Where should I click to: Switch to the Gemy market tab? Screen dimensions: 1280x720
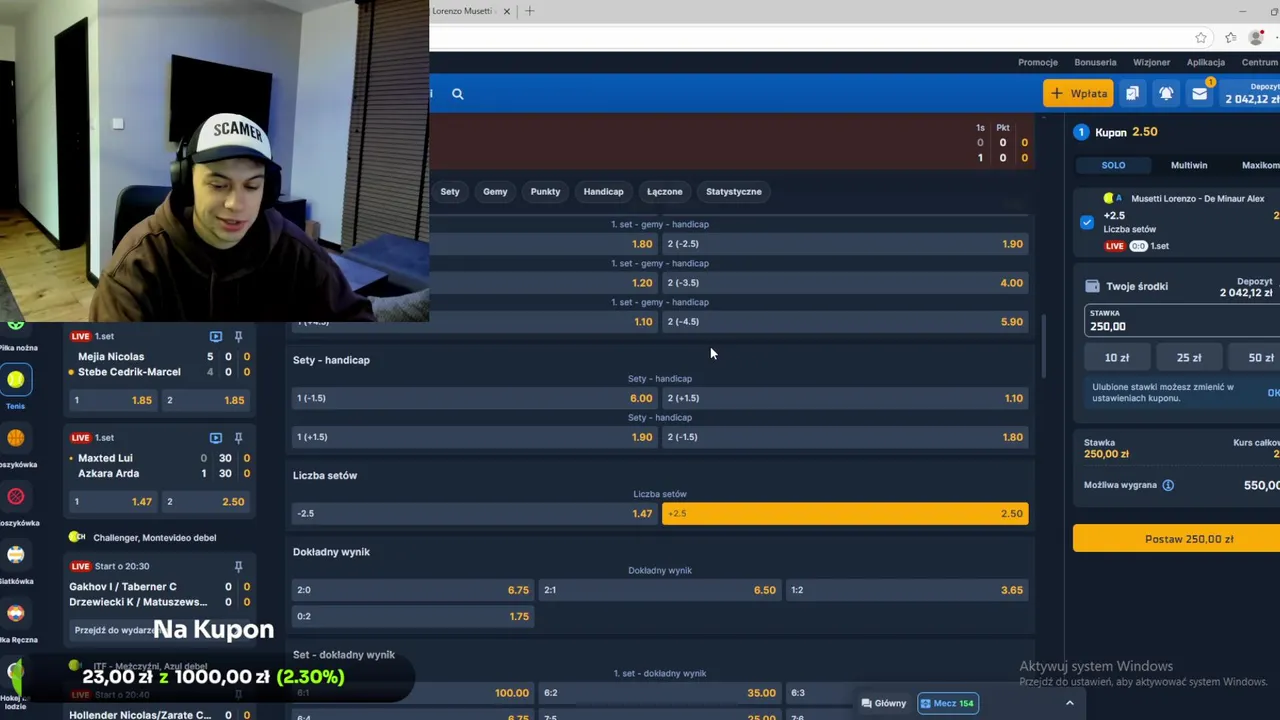[495, 192]
